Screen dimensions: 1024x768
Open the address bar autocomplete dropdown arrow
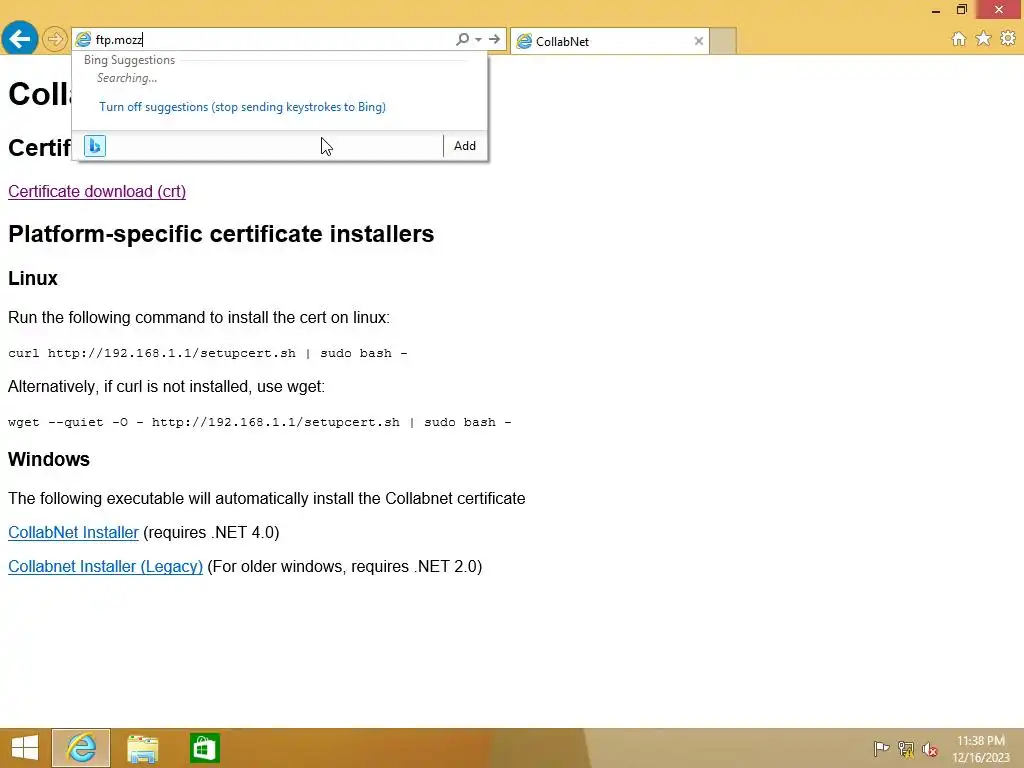(479, 40)
